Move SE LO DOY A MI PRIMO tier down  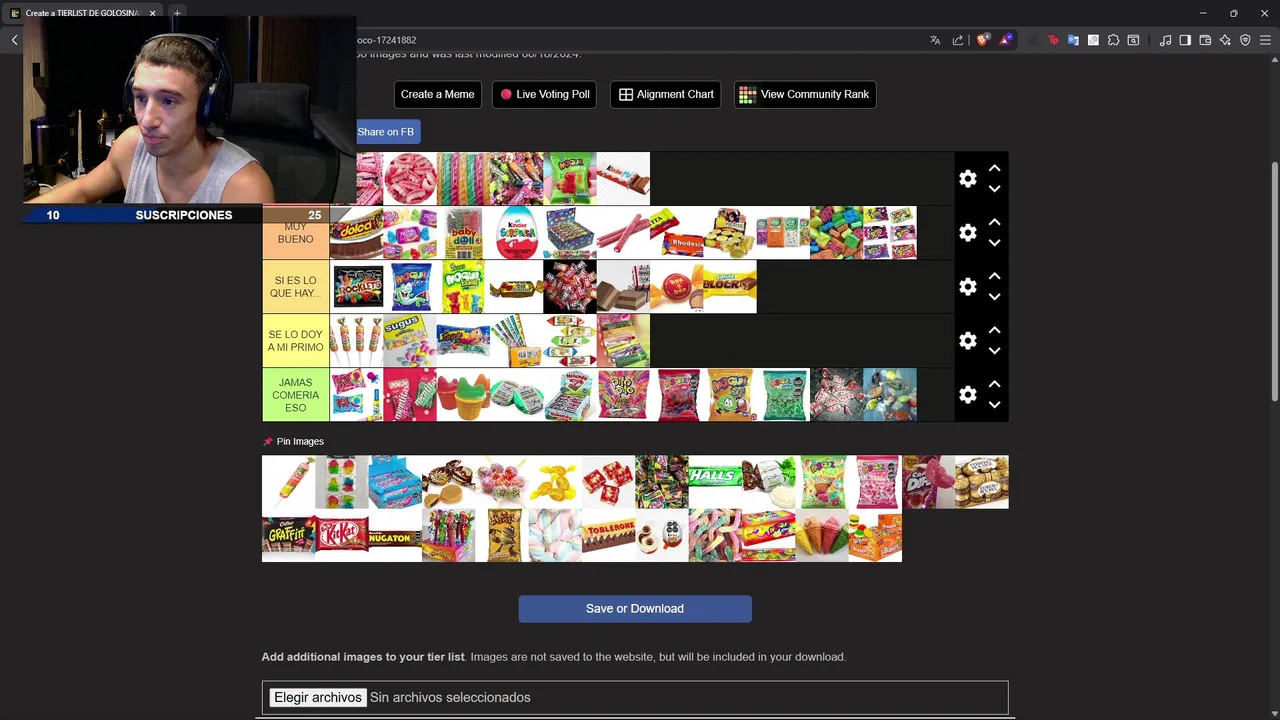(994, 351)
